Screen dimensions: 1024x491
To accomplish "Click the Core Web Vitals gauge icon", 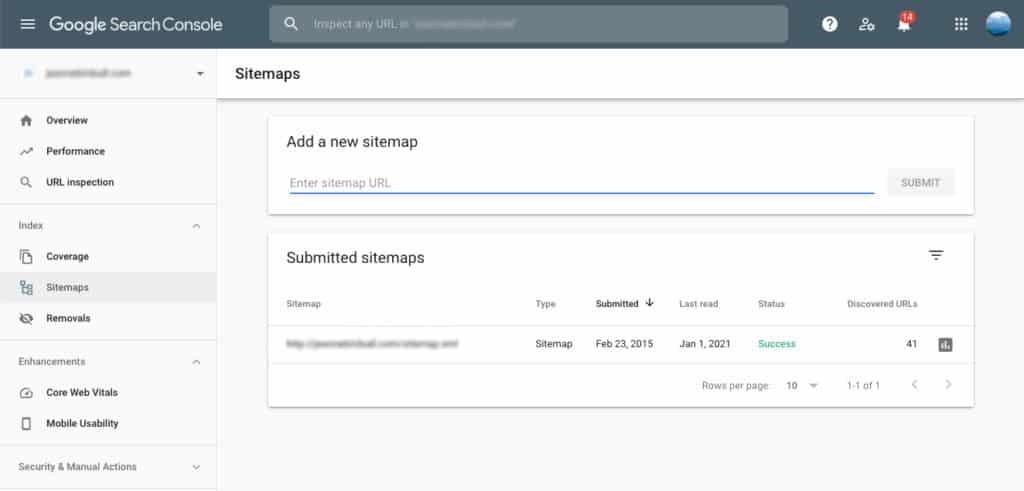I will pyautogui.click(x=26, y=393).
